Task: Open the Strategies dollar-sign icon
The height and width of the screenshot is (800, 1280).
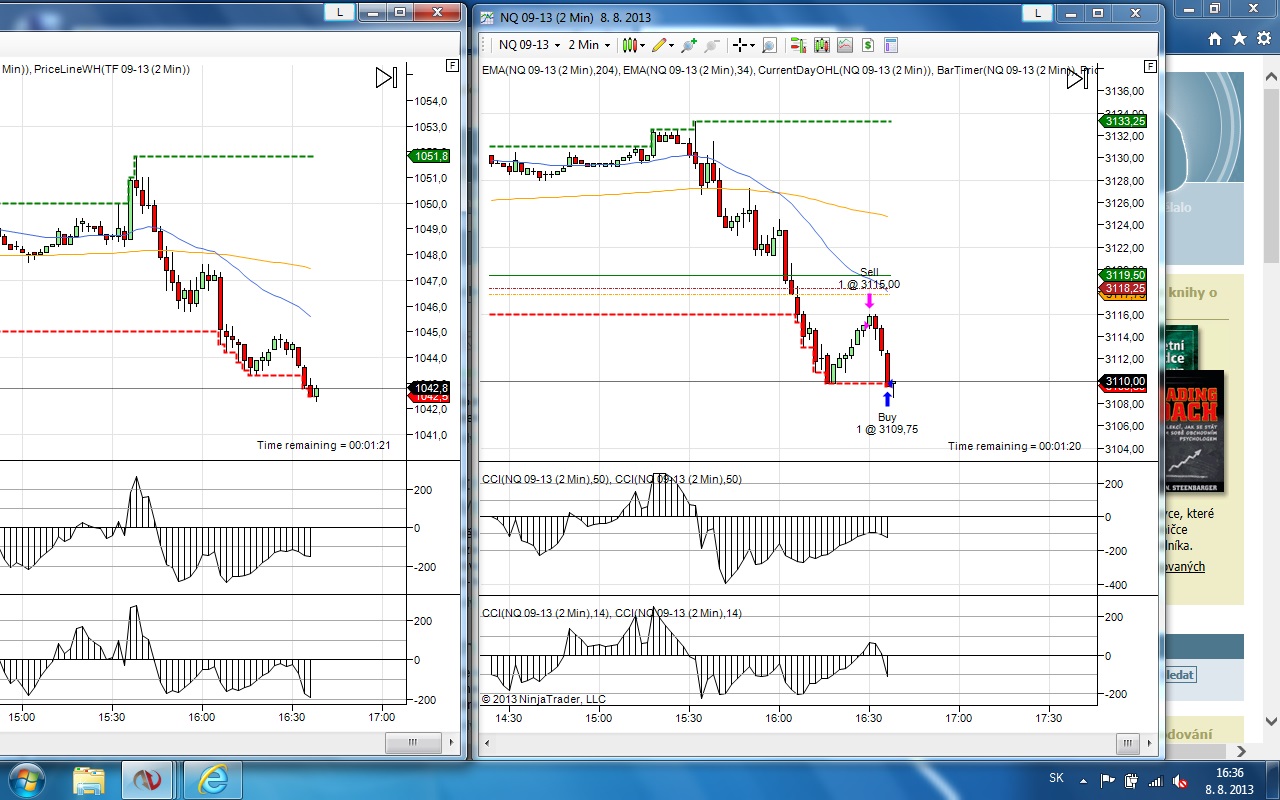Action: pyautogui.click(x=867, y=45)
